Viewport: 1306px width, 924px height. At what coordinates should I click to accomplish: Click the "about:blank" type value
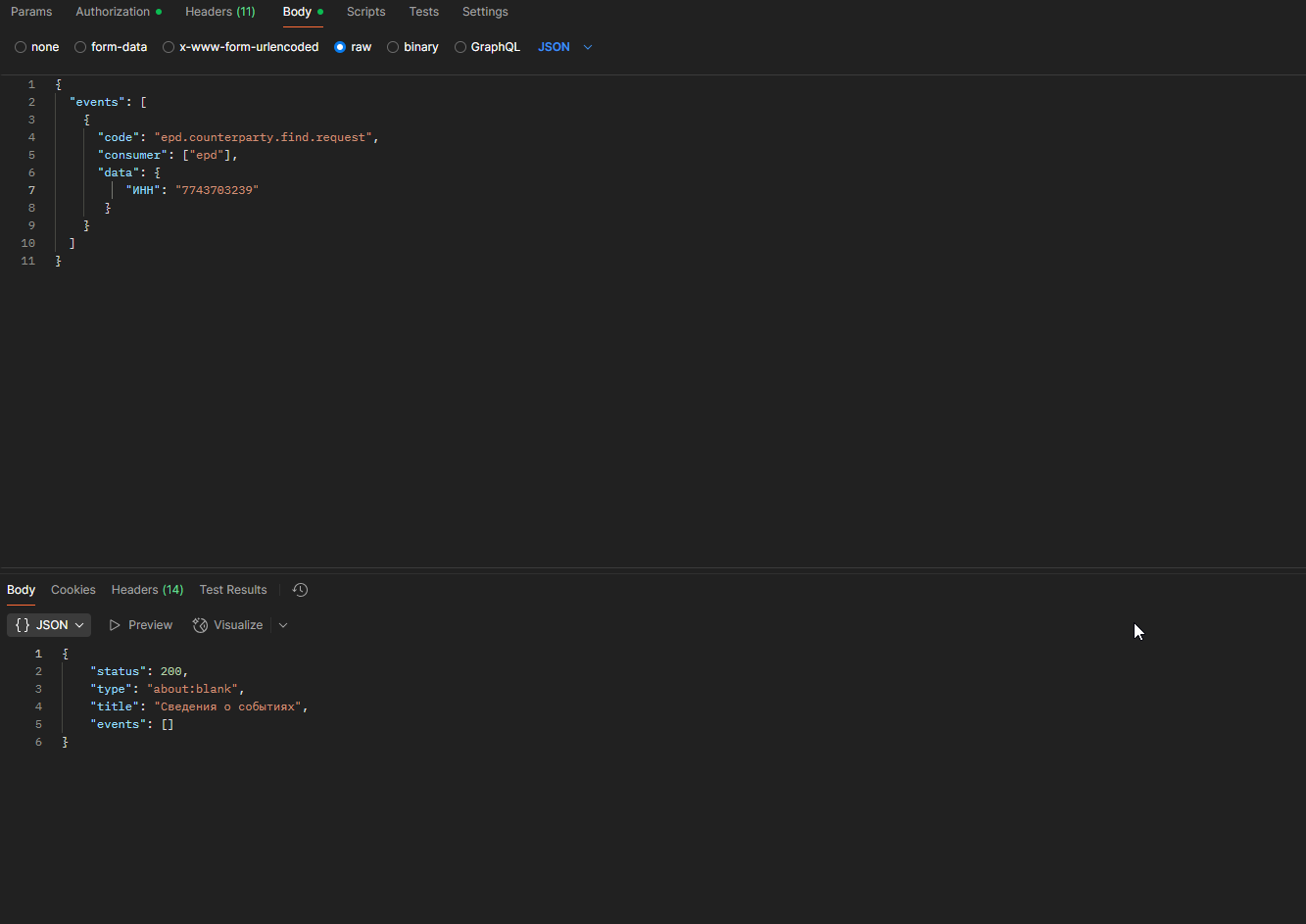pyautogui.click(x=192, y=689)
